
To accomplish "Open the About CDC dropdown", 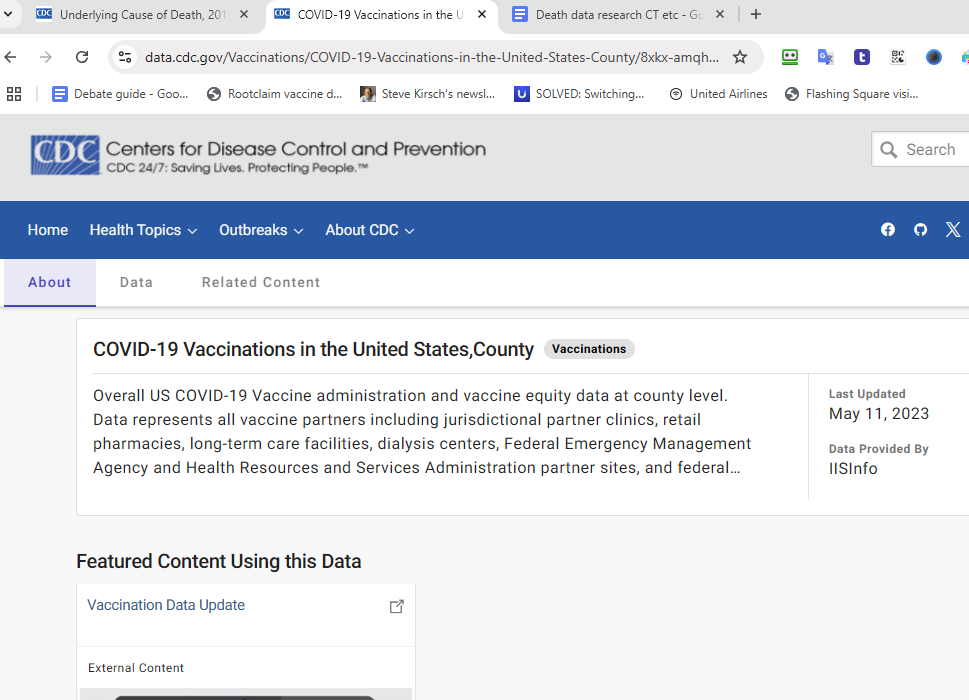I will [x=369, y=230].
